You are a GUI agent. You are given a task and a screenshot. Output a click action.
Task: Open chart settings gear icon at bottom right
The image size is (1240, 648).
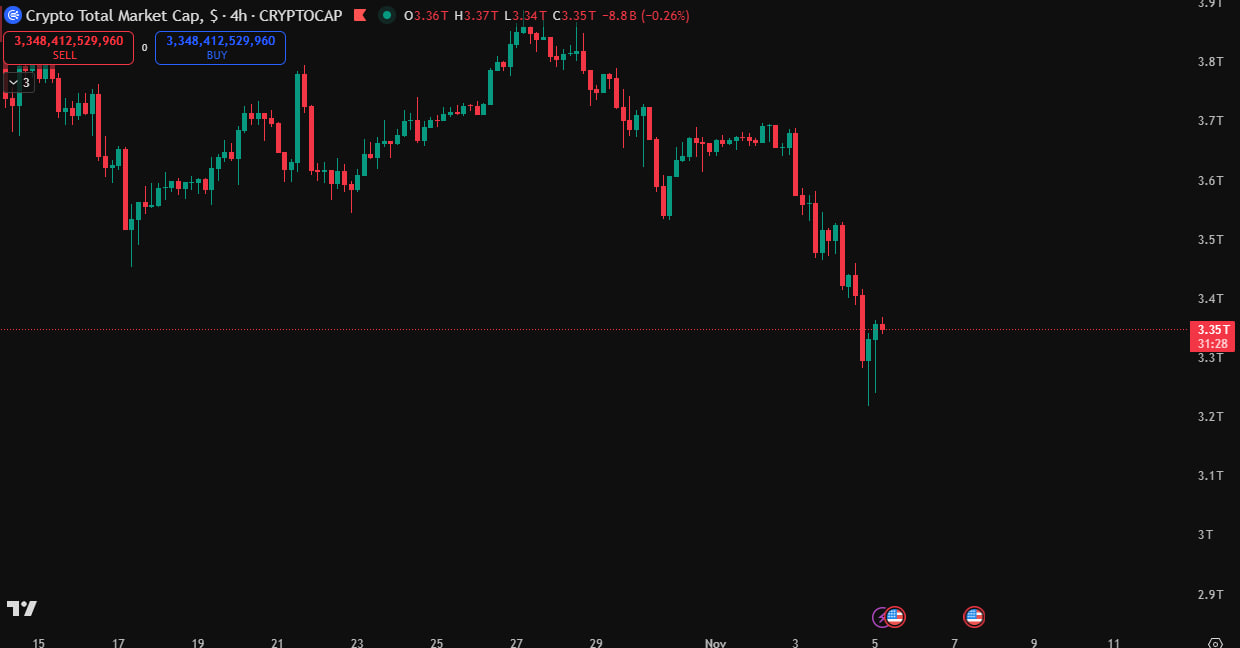point(1216,643)
